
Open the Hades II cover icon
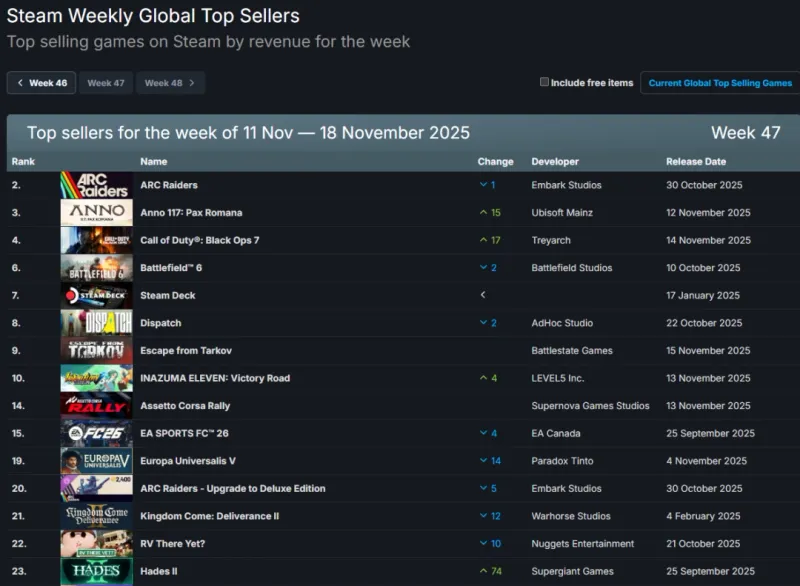pos(96,571)
